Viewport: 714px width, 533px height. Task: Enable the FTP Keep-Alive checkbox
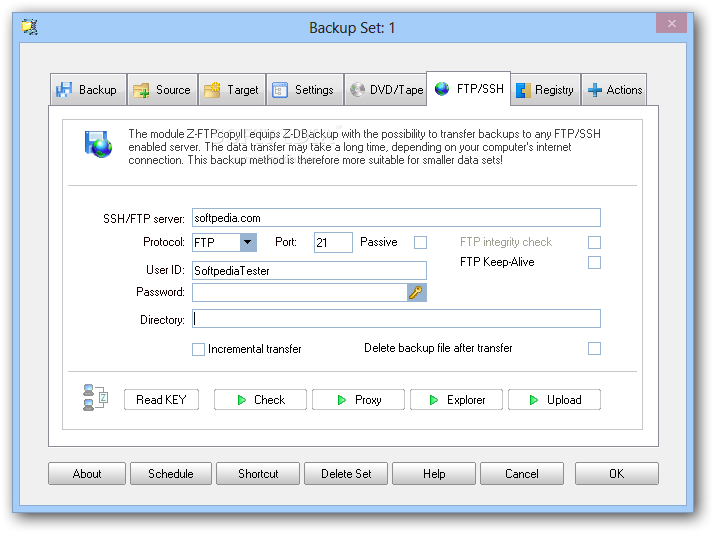point(594,262)
